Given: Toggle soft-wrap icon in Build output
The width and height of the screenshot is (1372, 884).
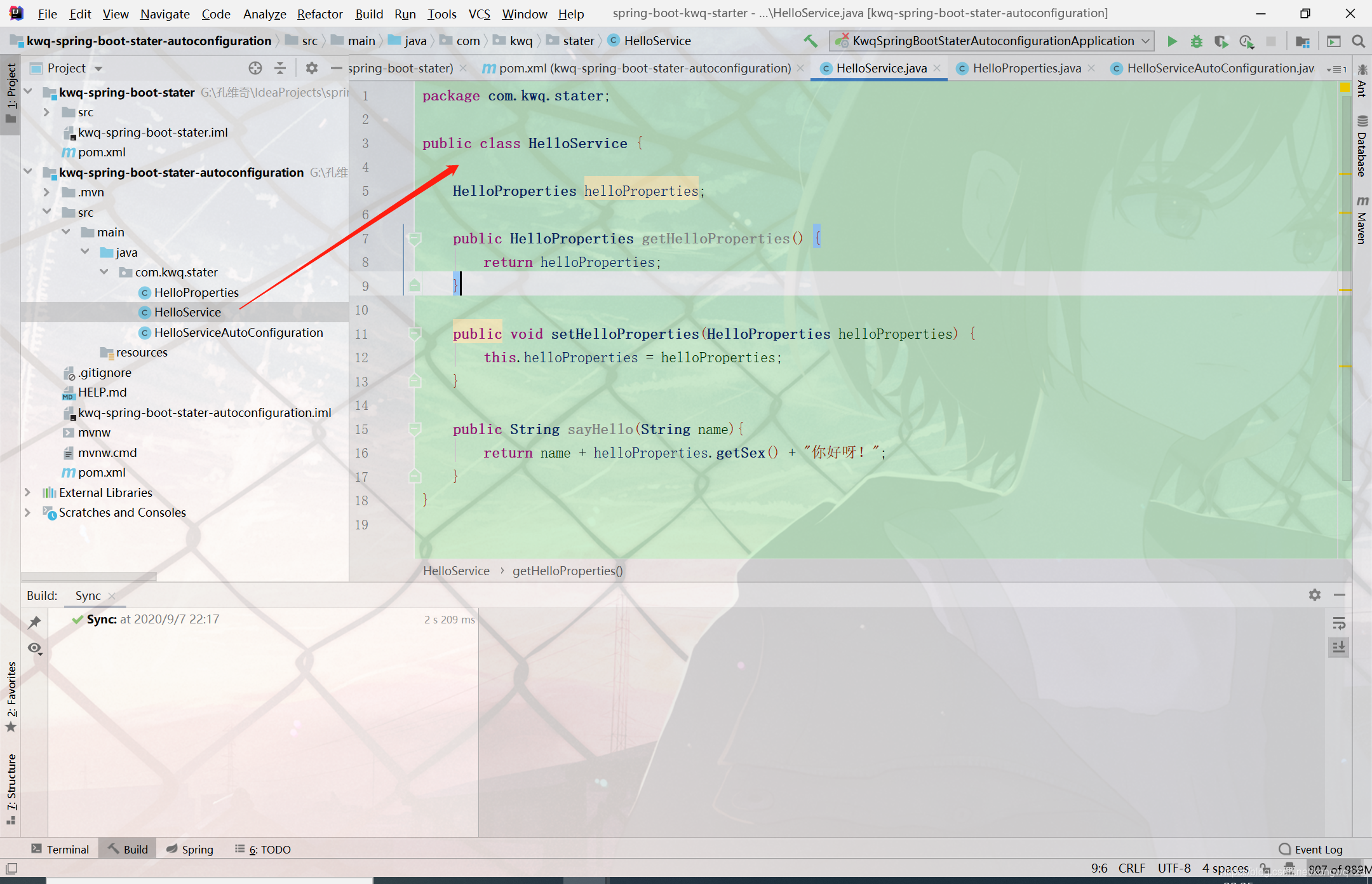Looking at the screenshot, I should pos(1338,623).
